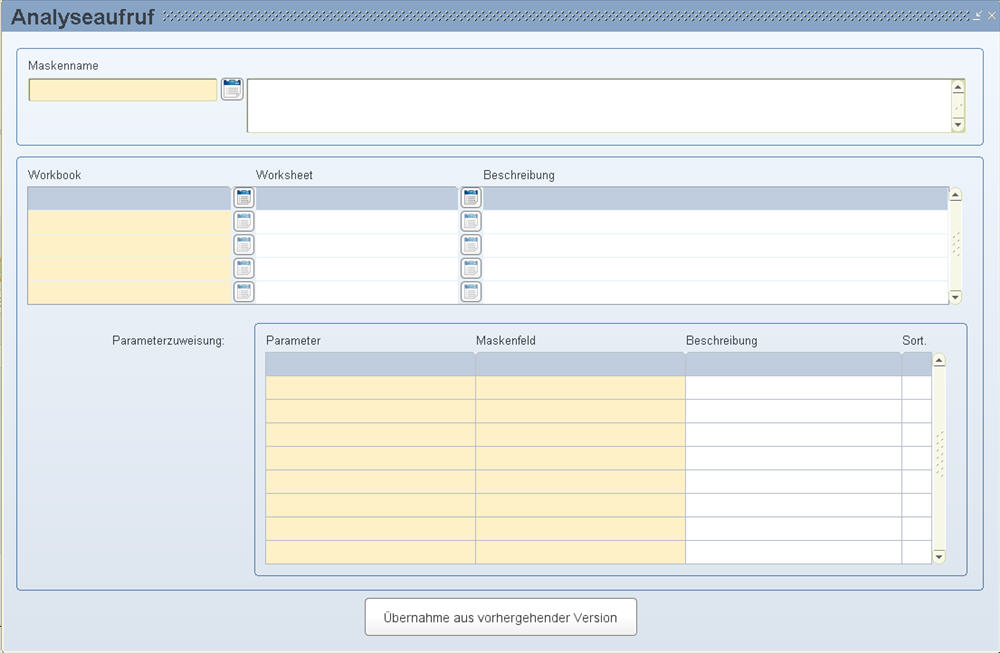This screenshot has width=1000, height=653.
Task: Select first Sort. cell in Parameterzuweisung table
Action: [916, 364]
